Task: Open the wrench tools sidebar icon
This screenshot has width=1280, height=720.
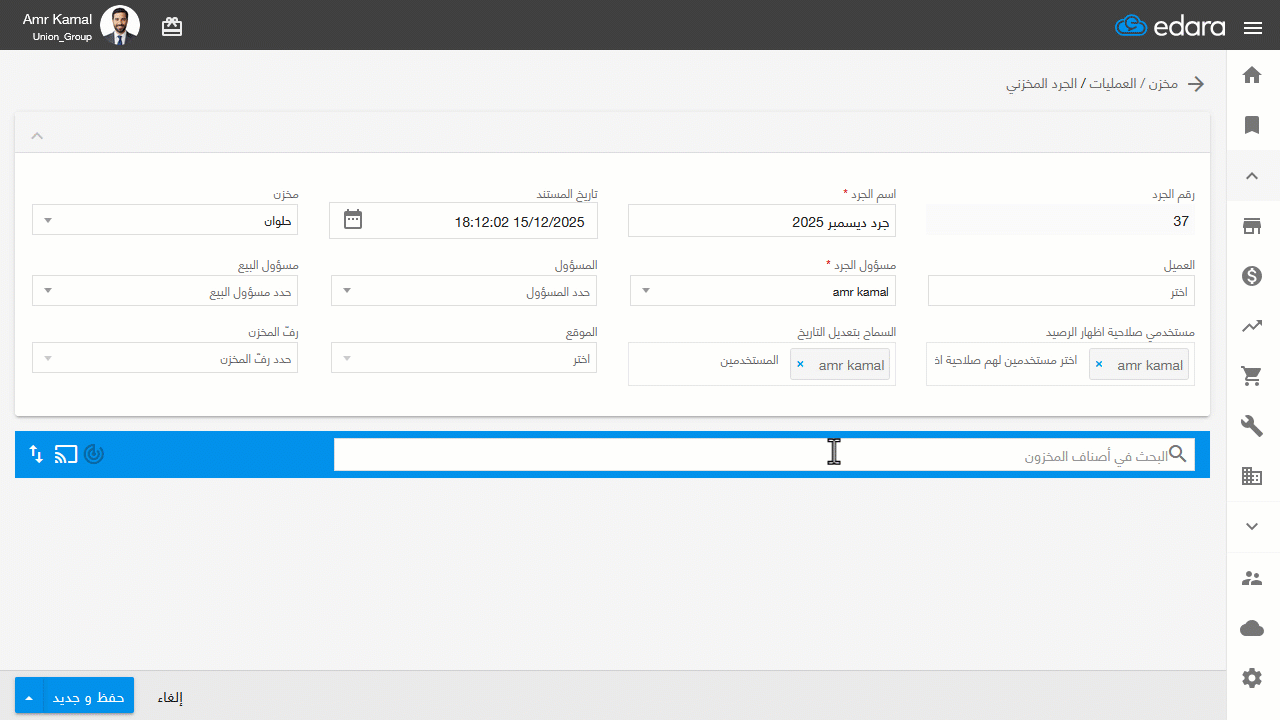Action: pos(1252,427)
